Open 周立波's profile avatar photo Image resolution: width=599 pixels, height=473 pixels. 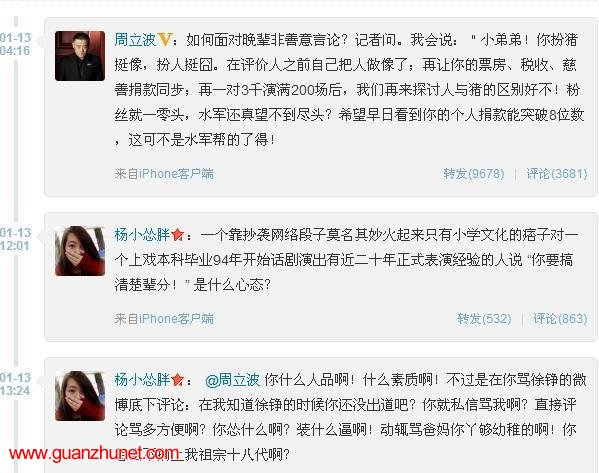[80, 56]
